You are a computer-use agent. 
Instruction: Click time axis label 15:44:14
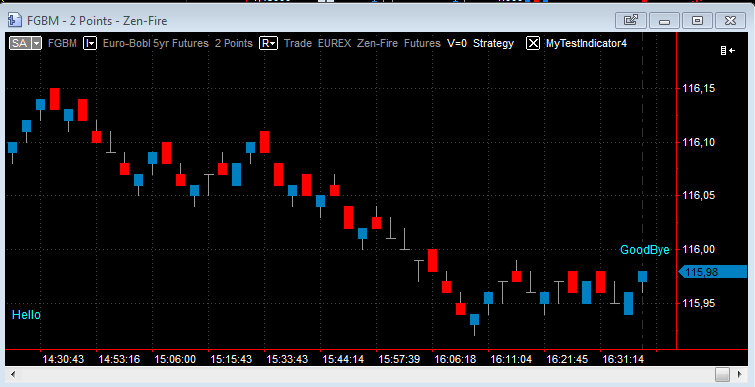[x=343, y=359]
